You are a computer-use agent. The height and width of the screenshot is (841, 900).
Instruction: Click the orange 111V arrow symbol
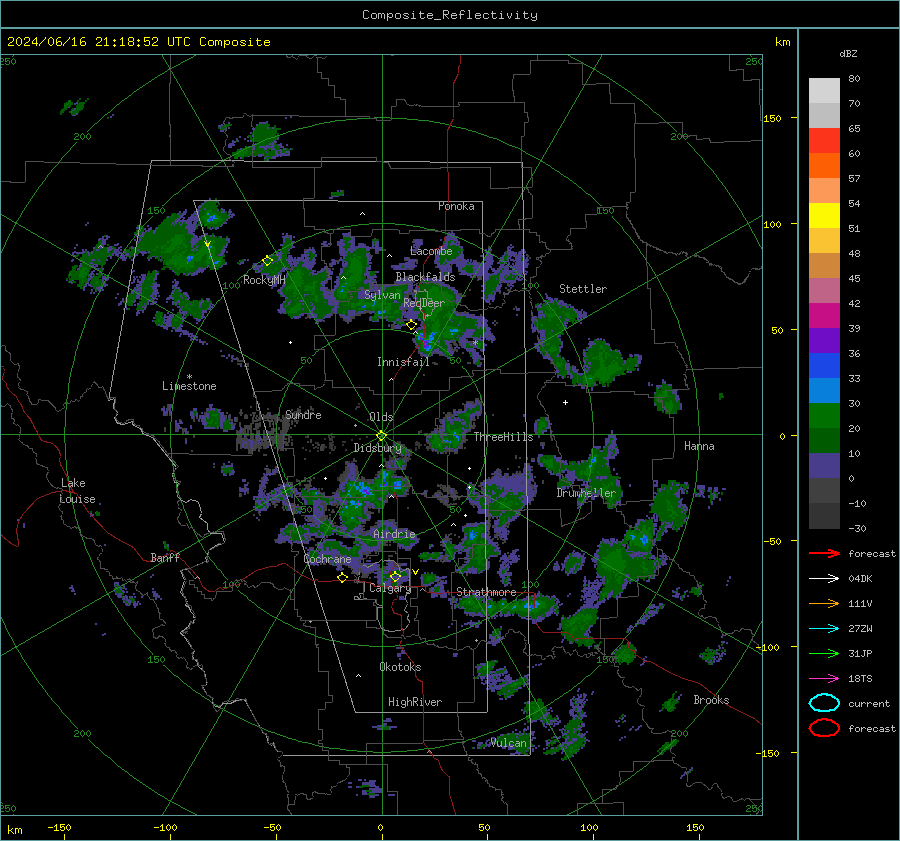[x=824, y=603]
